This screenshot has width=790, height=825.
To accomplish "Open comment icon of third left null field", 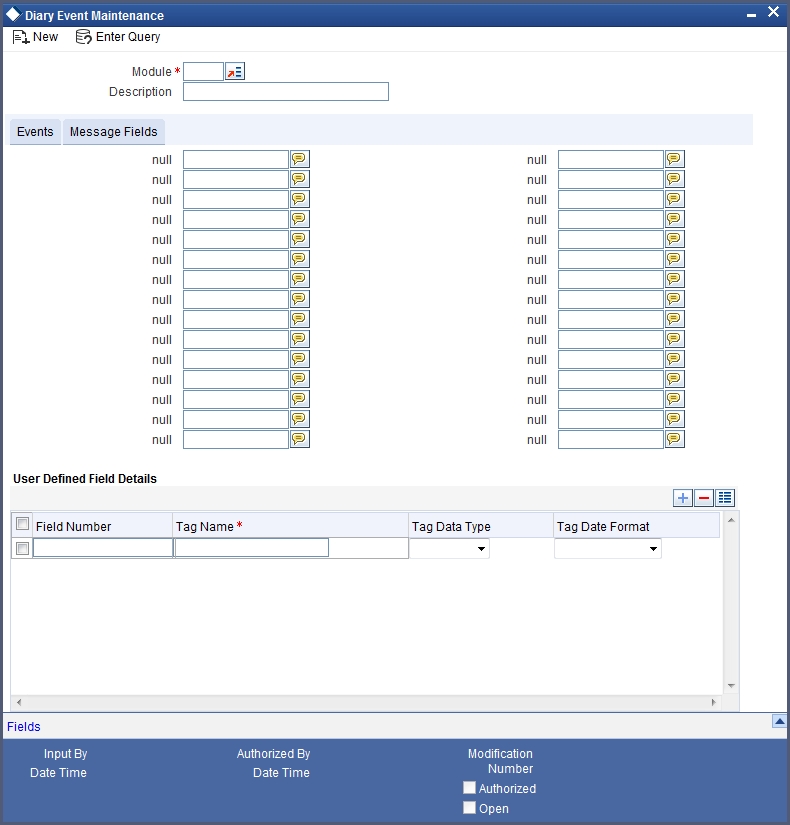I will point(299,199).
